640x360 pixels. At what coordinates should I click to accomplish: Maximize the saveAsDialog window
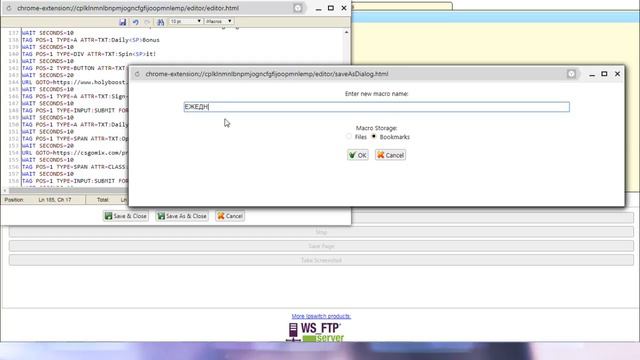604,74
